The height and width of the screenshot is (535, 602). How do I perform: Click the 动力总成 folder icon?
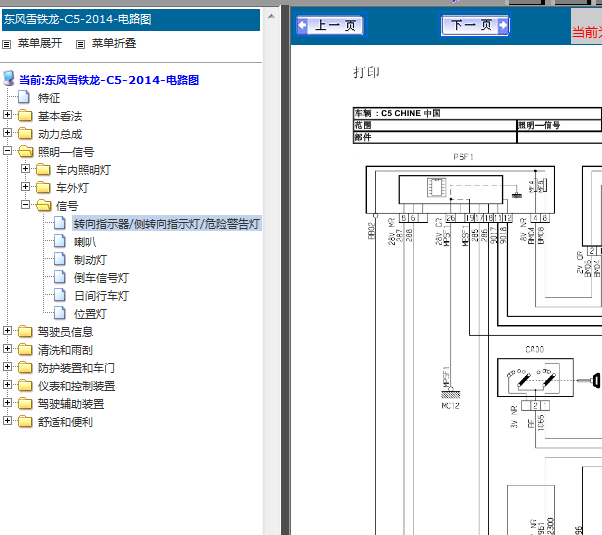25,133
